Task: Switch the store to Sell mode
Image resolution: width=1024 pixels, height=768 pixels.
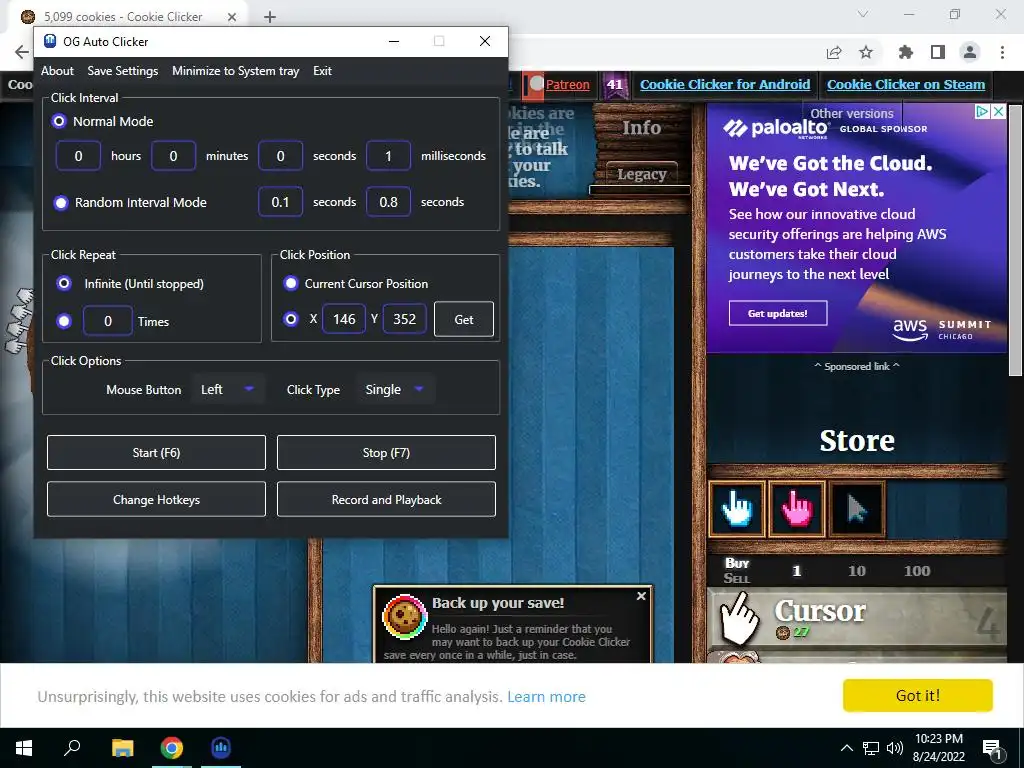Action: 737,578
